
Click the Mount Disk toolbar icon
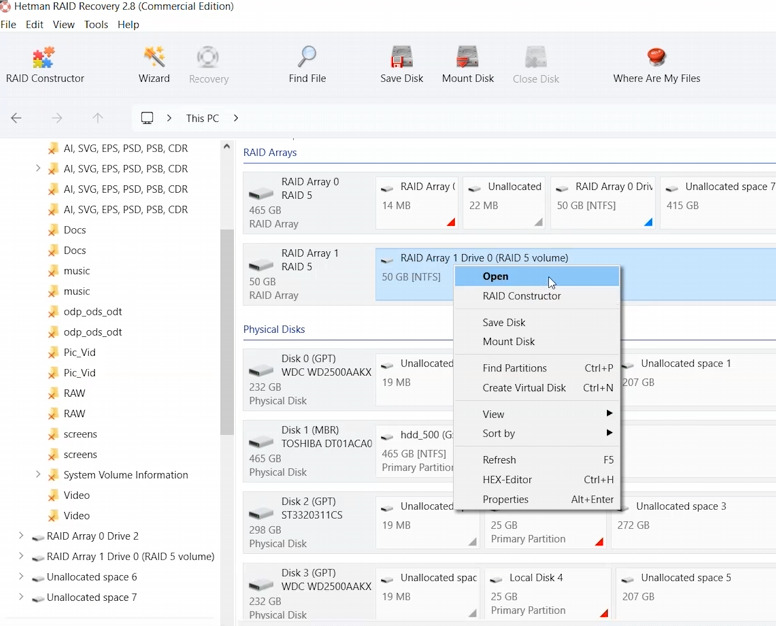(468, 65)
